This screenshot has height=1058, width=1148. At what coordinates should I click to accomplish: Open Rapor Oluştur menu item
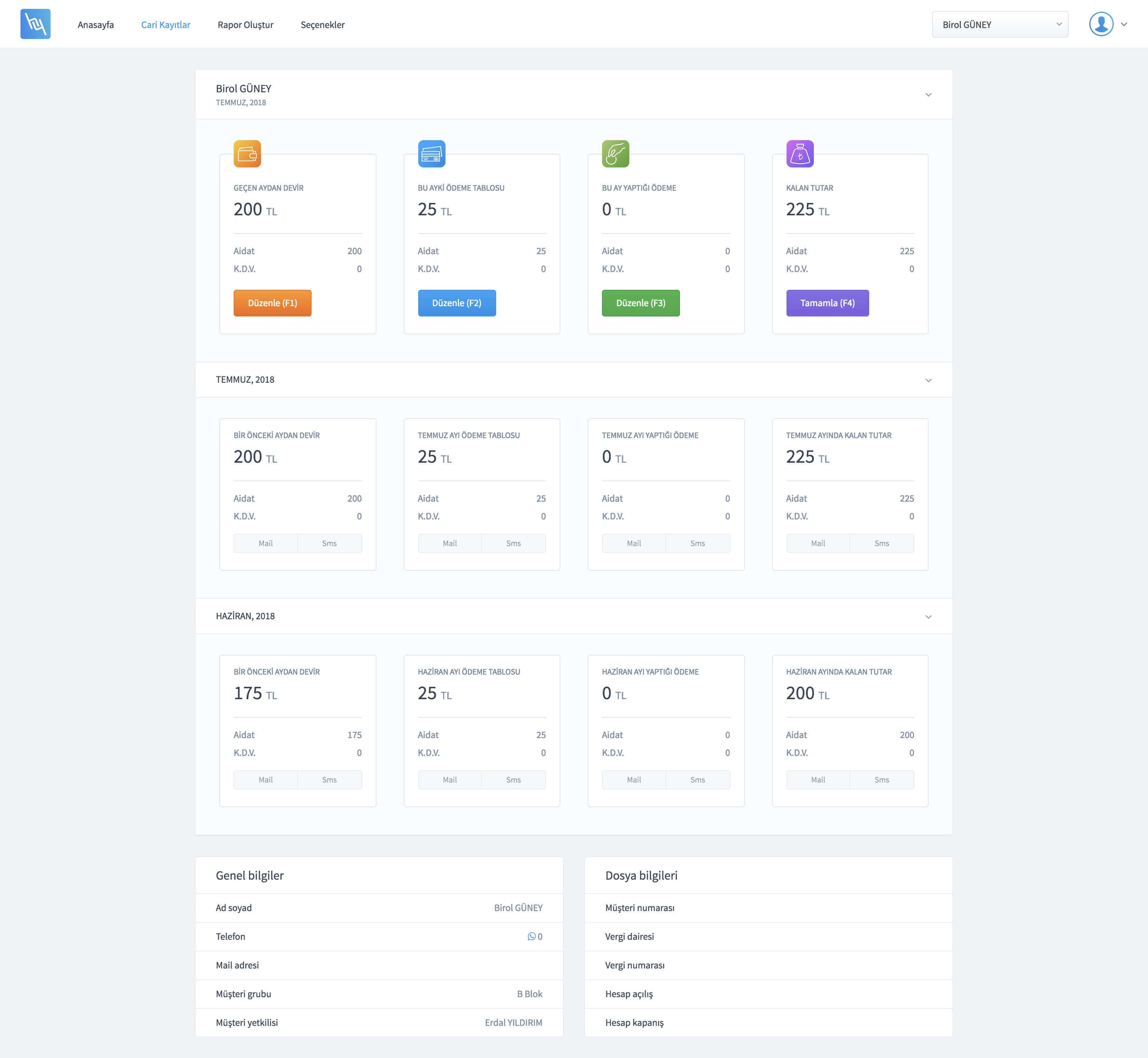pyautogui.click(x=246, y=25)
